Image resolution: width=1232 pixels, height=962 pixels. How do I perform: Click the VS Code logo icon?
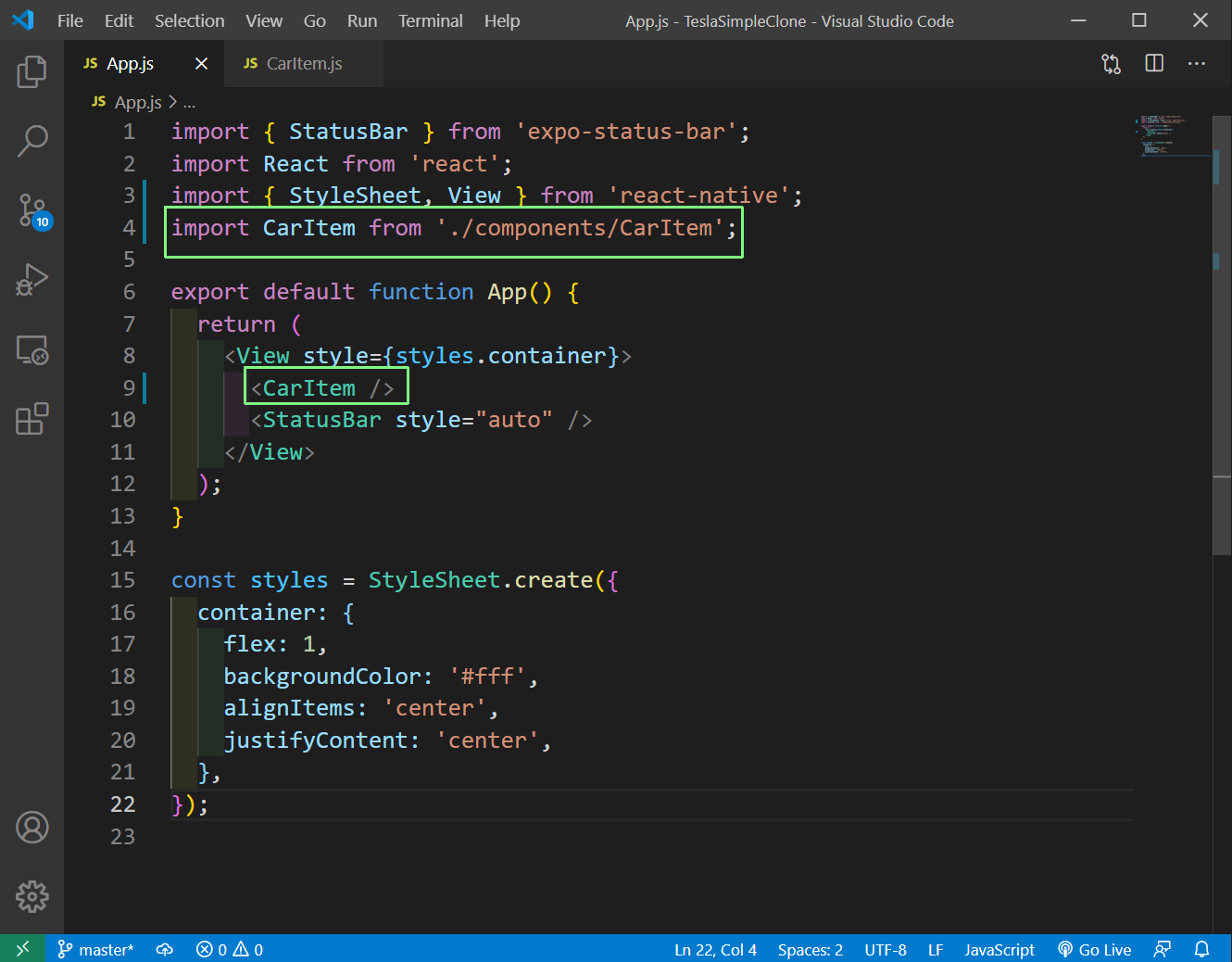(22, 20)
